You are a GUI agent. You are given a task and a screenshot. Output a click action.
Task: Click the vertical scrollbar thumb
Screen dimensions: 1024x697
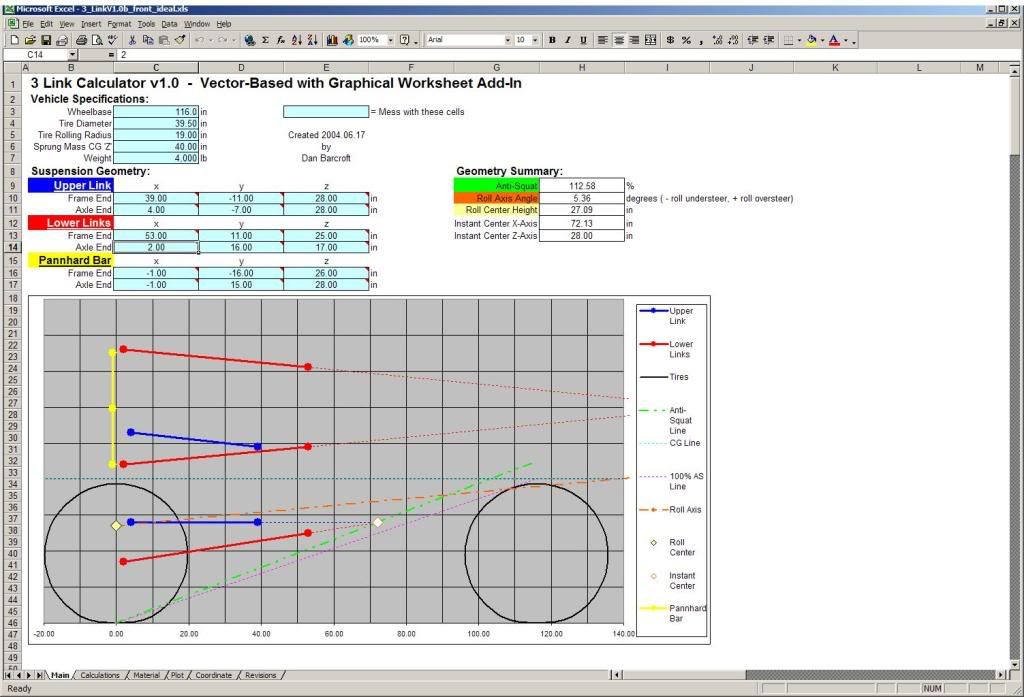[1014, 114]
